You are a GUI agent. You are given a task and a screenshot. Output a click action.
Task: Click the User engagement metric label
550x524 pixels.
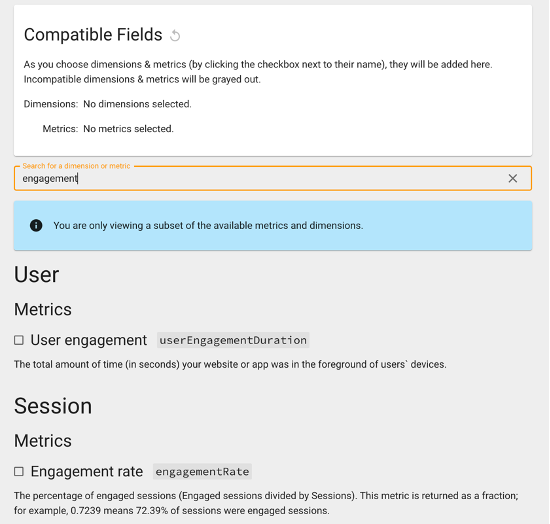tap(89, 340)
